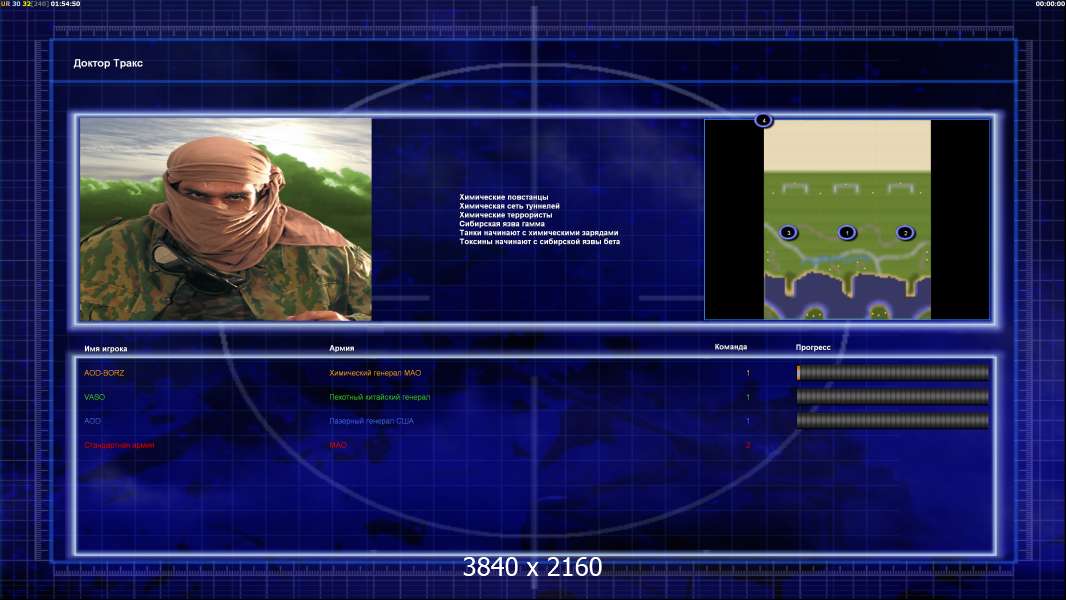Click the Химические террористы line
The height and width of the screenshot is (600, 1066).
point(506,215)
